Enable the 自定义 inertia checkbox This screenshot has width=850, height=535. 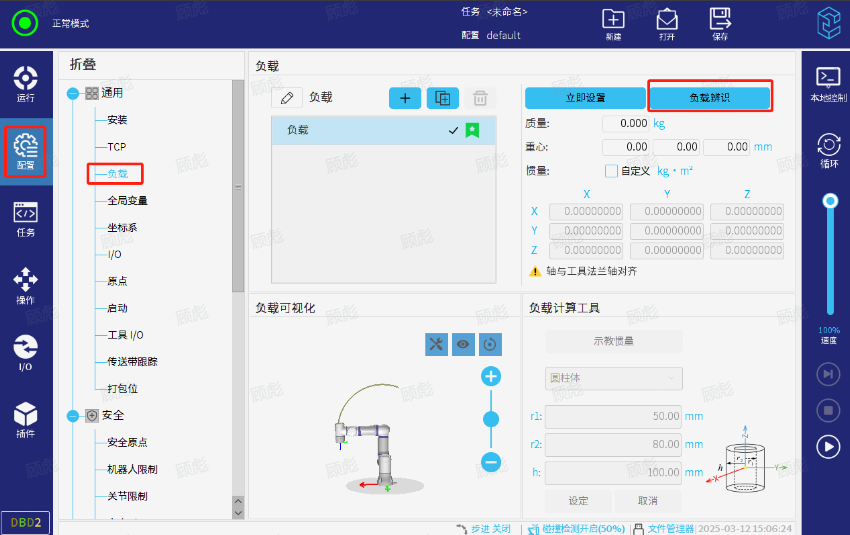coord(612,171)
